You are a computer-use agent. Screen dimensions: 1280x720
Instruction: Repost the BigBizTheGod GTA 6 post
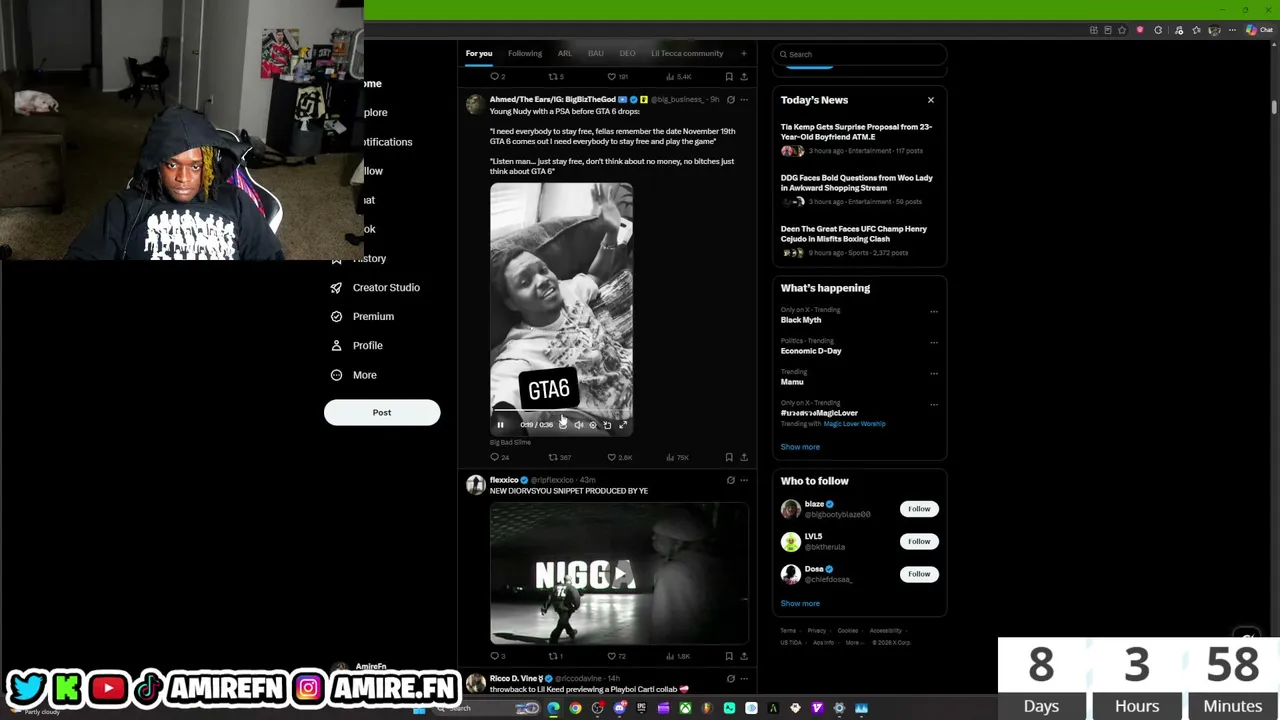pyautogui.click(x=558, y=457)
